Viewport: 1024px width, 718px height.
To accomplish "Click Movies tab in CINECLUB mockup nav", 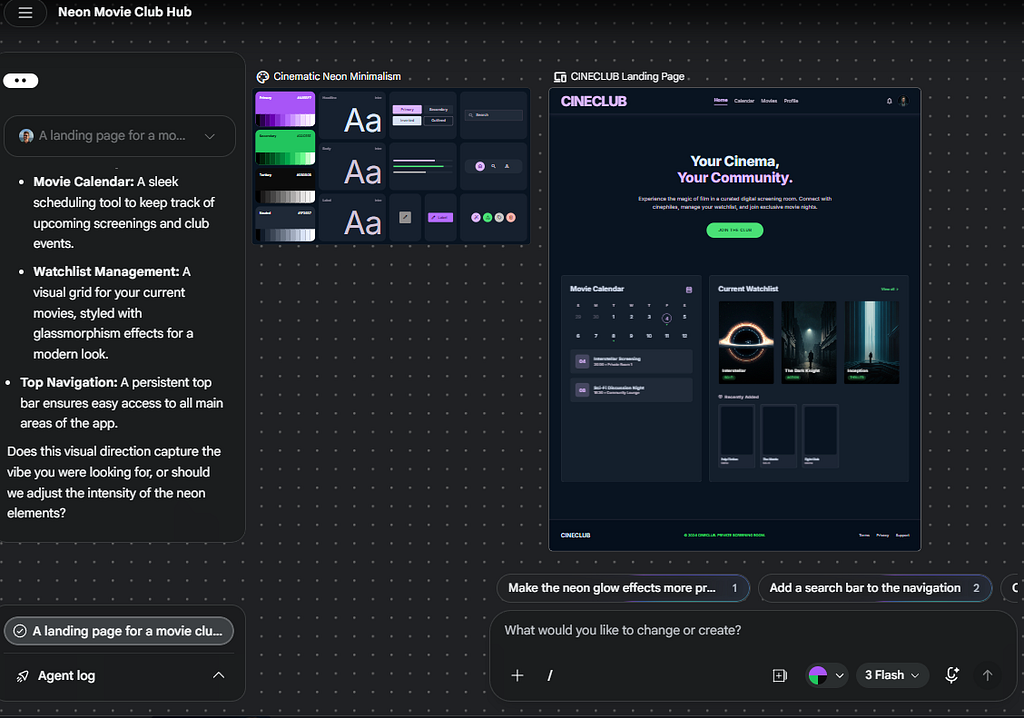I will [x=769, y=101].
